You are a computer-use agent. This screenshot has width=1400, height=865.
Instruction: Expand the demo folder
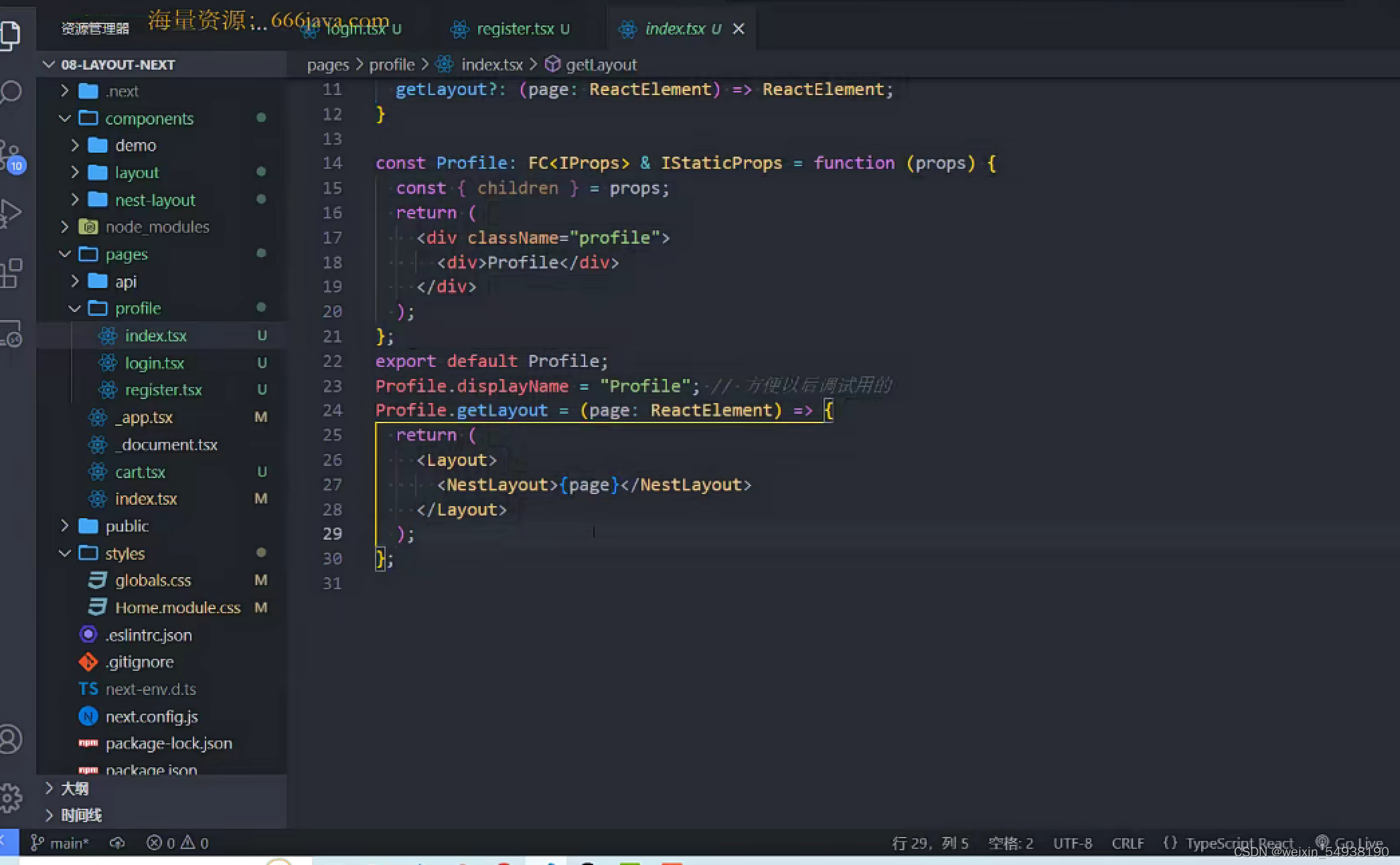(x=161, y=145)
